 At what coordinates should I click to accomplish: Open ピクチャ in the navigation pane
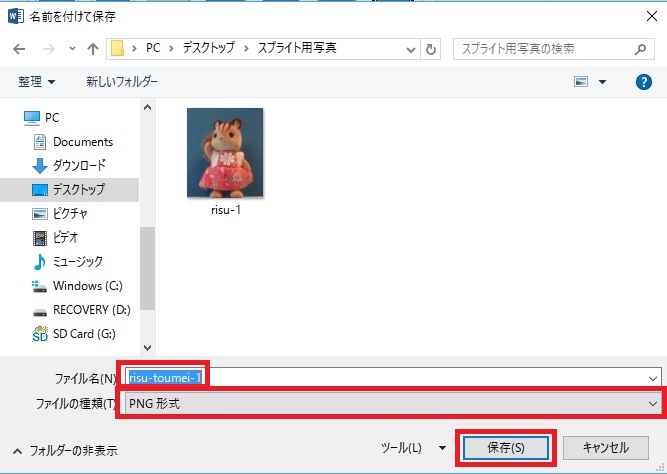click(x=70, y=213)
